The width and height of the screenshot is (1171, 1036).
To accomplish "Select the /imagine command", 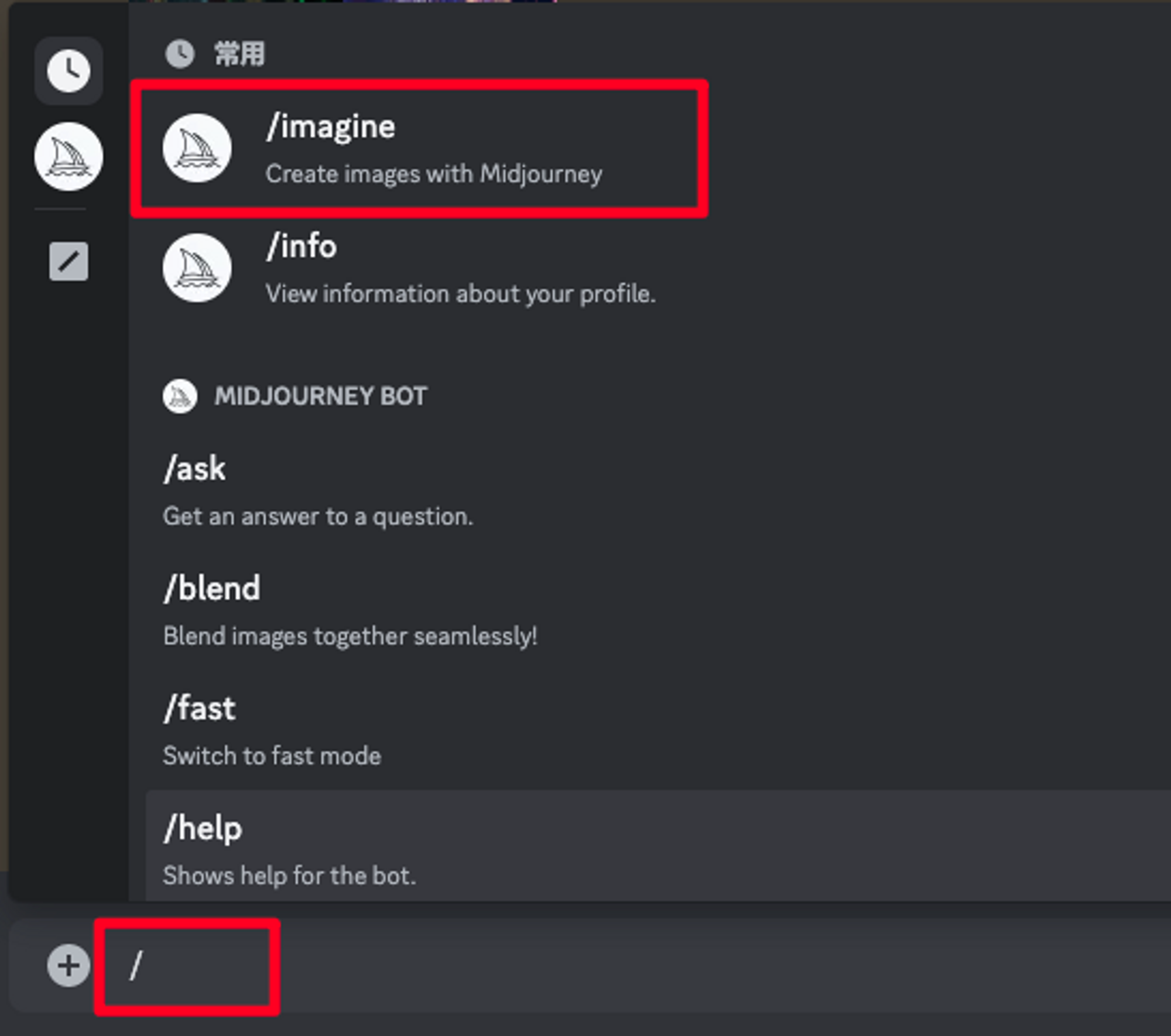I will (331, 127).
